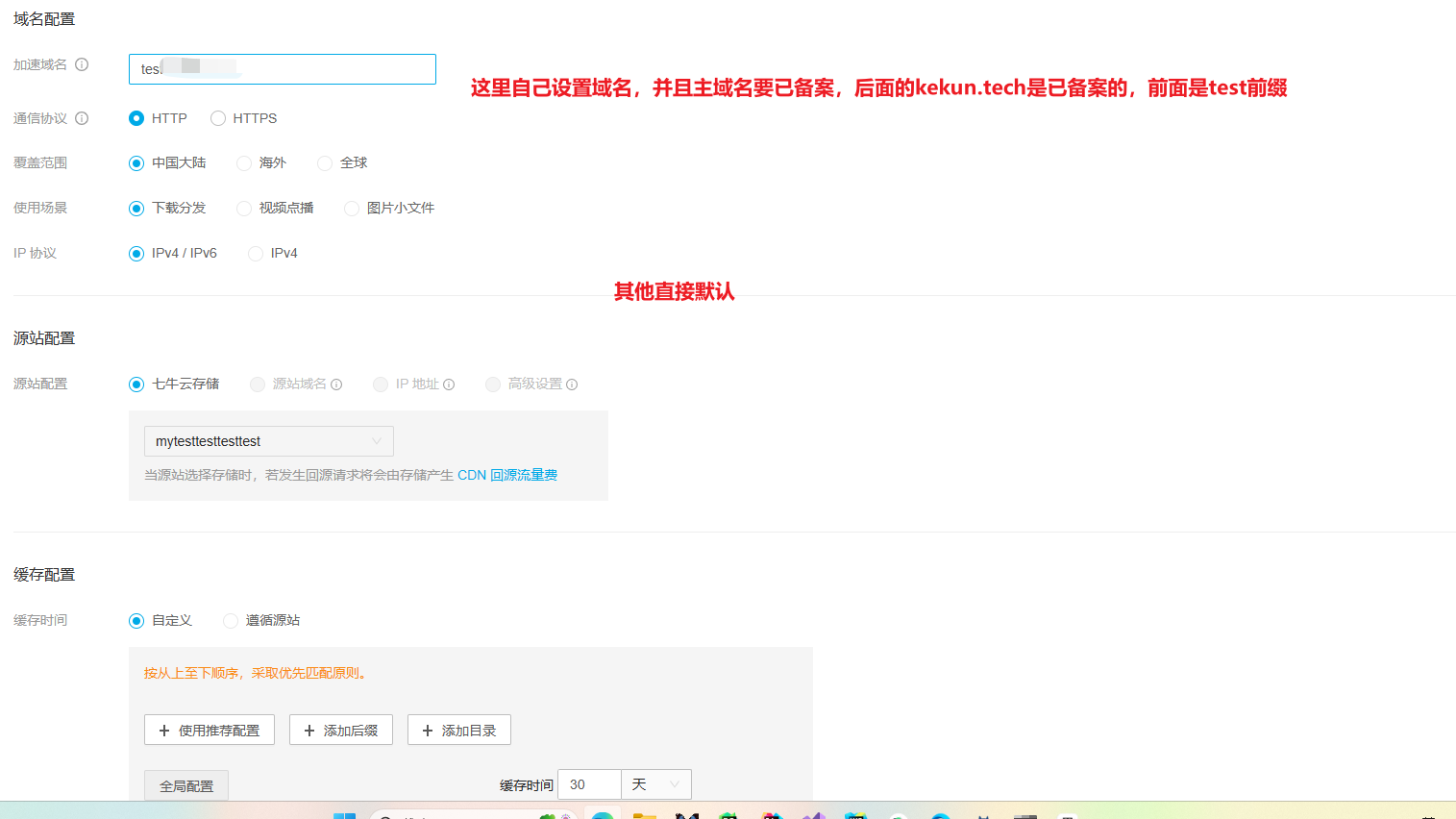Image resolution: width=1456 pixels, height=819 pixels.
Task: Click the 加速域名 input field
Action: point(283,69)
